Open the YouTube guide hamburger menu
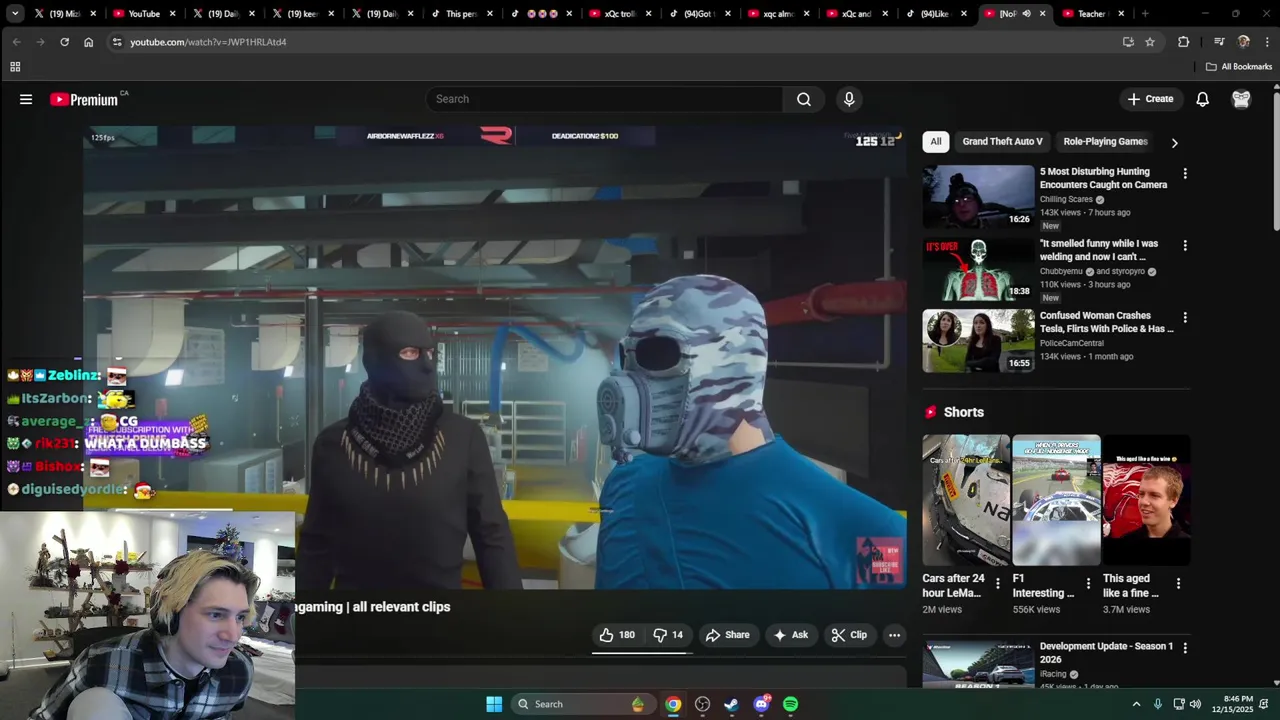Viewport: 1280px width, 720px height. (x=26, y=99)
